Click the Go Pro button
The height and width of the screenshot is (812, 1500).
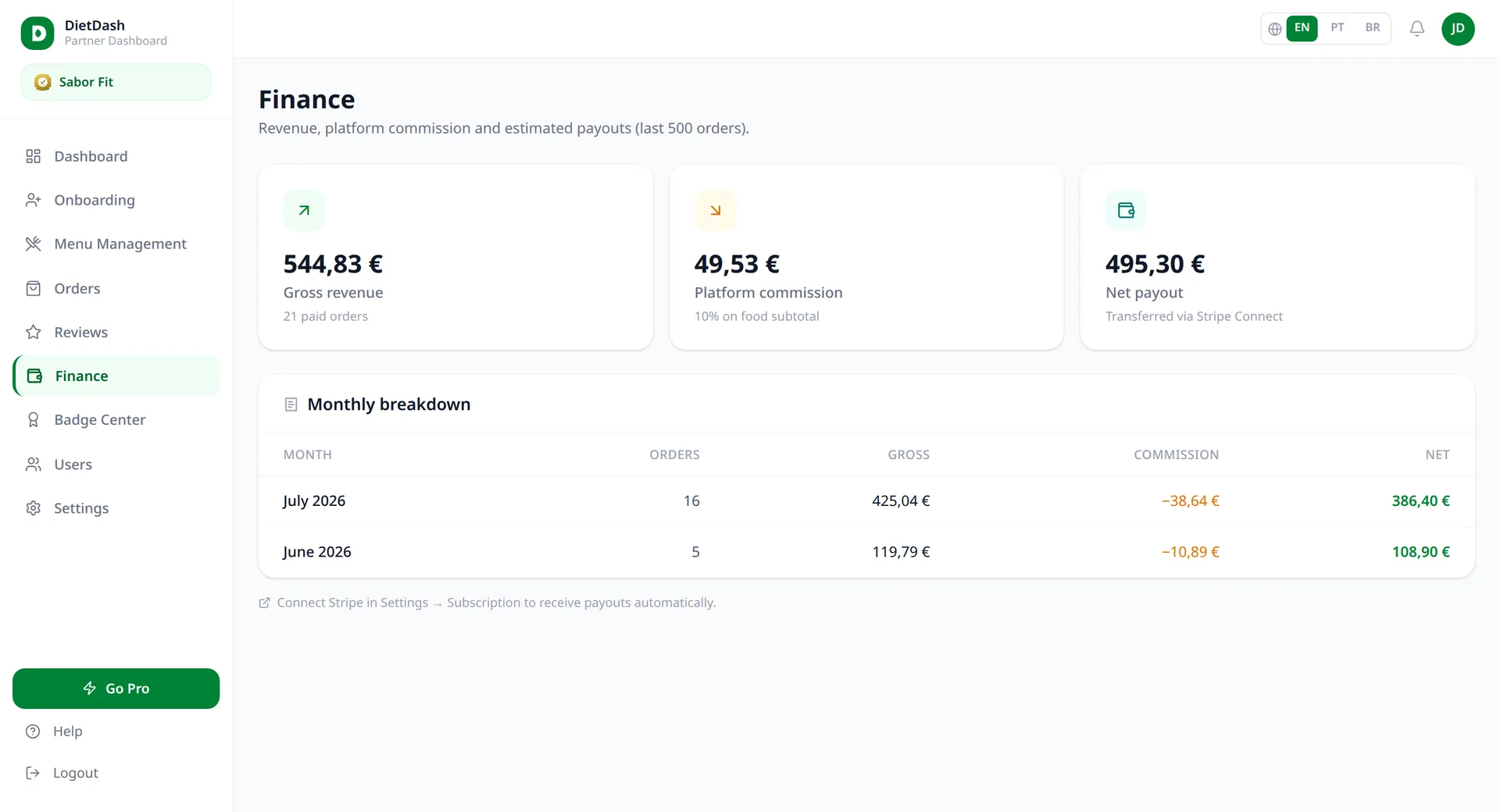116,688
